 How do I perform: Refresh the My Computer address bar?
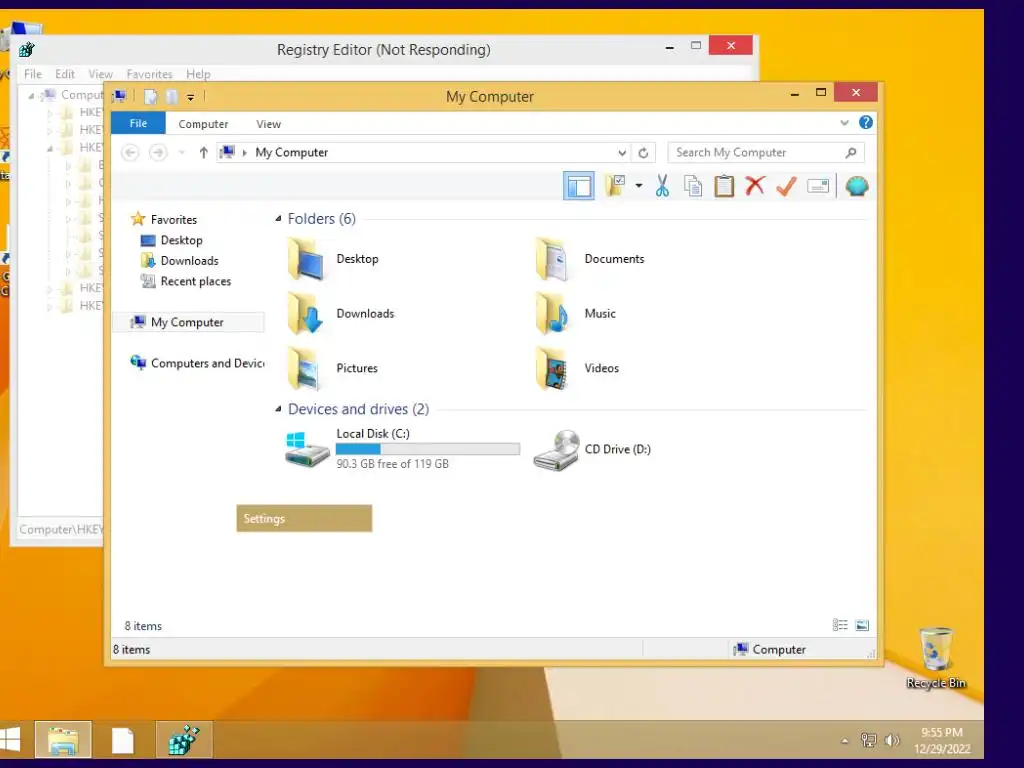[x=643, y=153]
